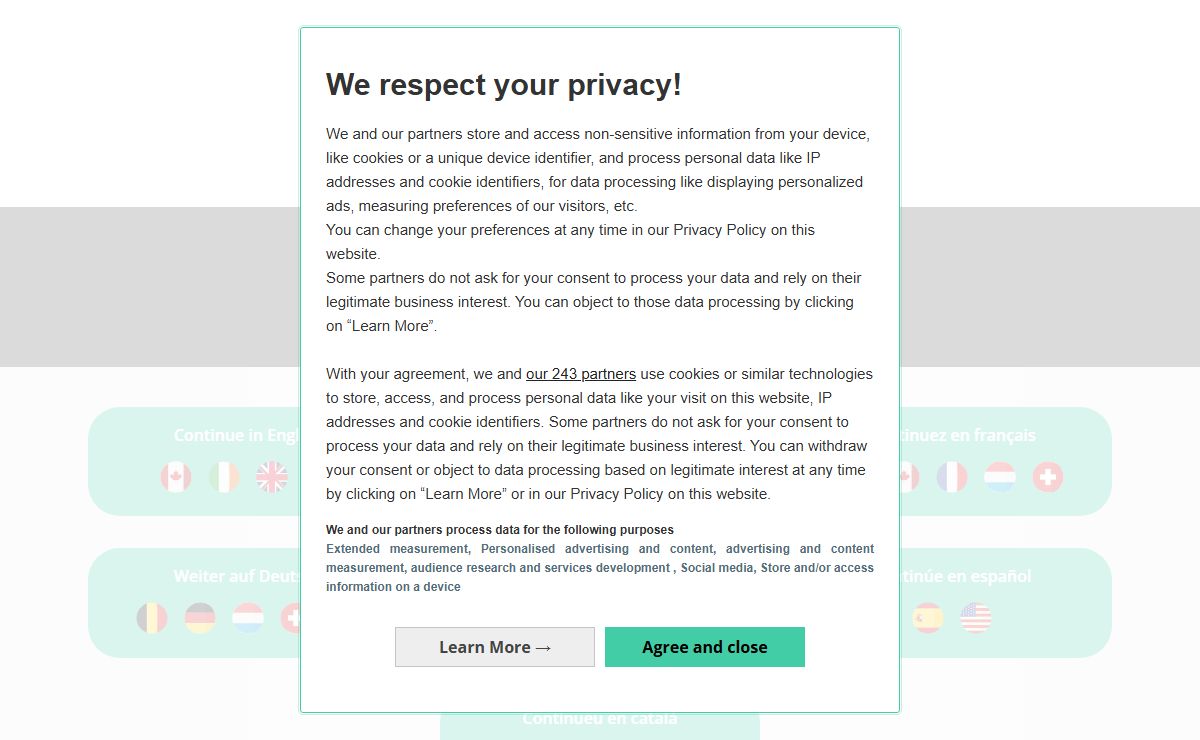The height and width of the screenshot is (740, 1200).
Task: Select the France flag icon
Action: (x=952, y=477)
